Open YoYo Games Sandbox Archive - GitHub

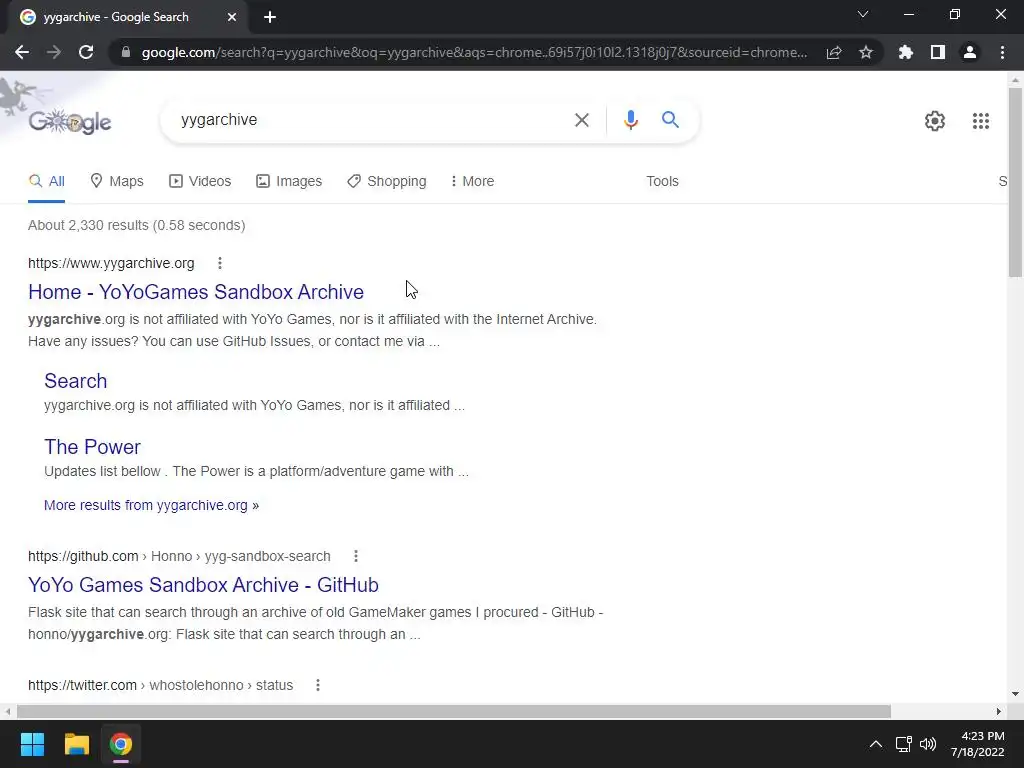pos(203,585)
